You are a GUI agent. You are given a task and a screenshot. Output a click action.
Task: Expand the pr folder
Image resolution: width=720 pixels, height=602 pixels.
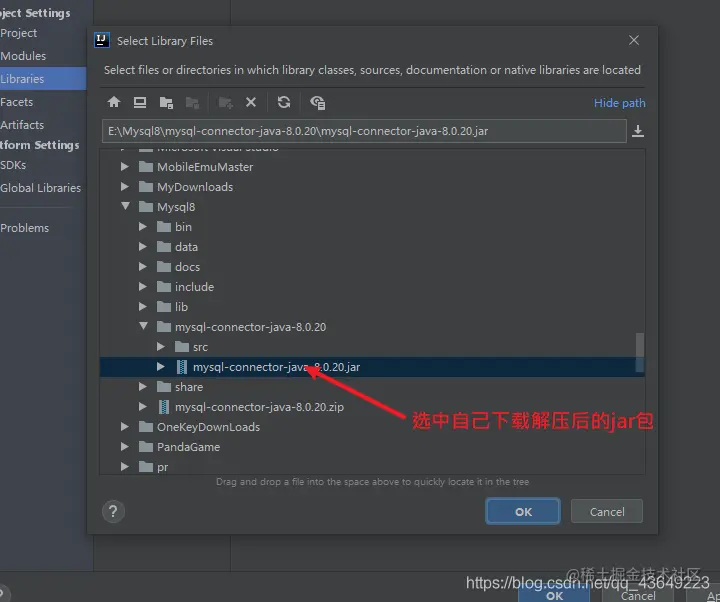[124, 467]
